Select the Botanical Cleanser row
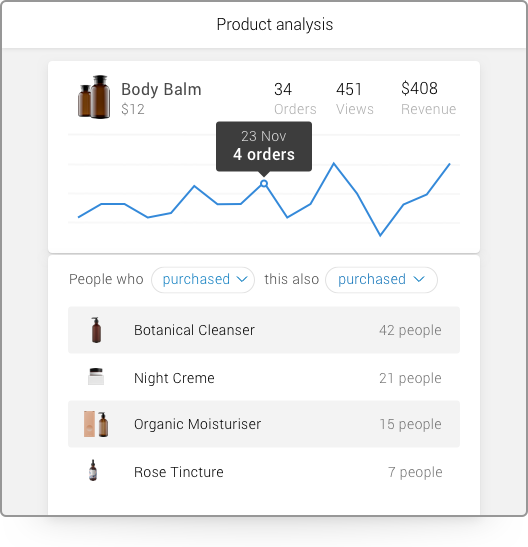The image size is (528, 547). [x=264, y=330]
